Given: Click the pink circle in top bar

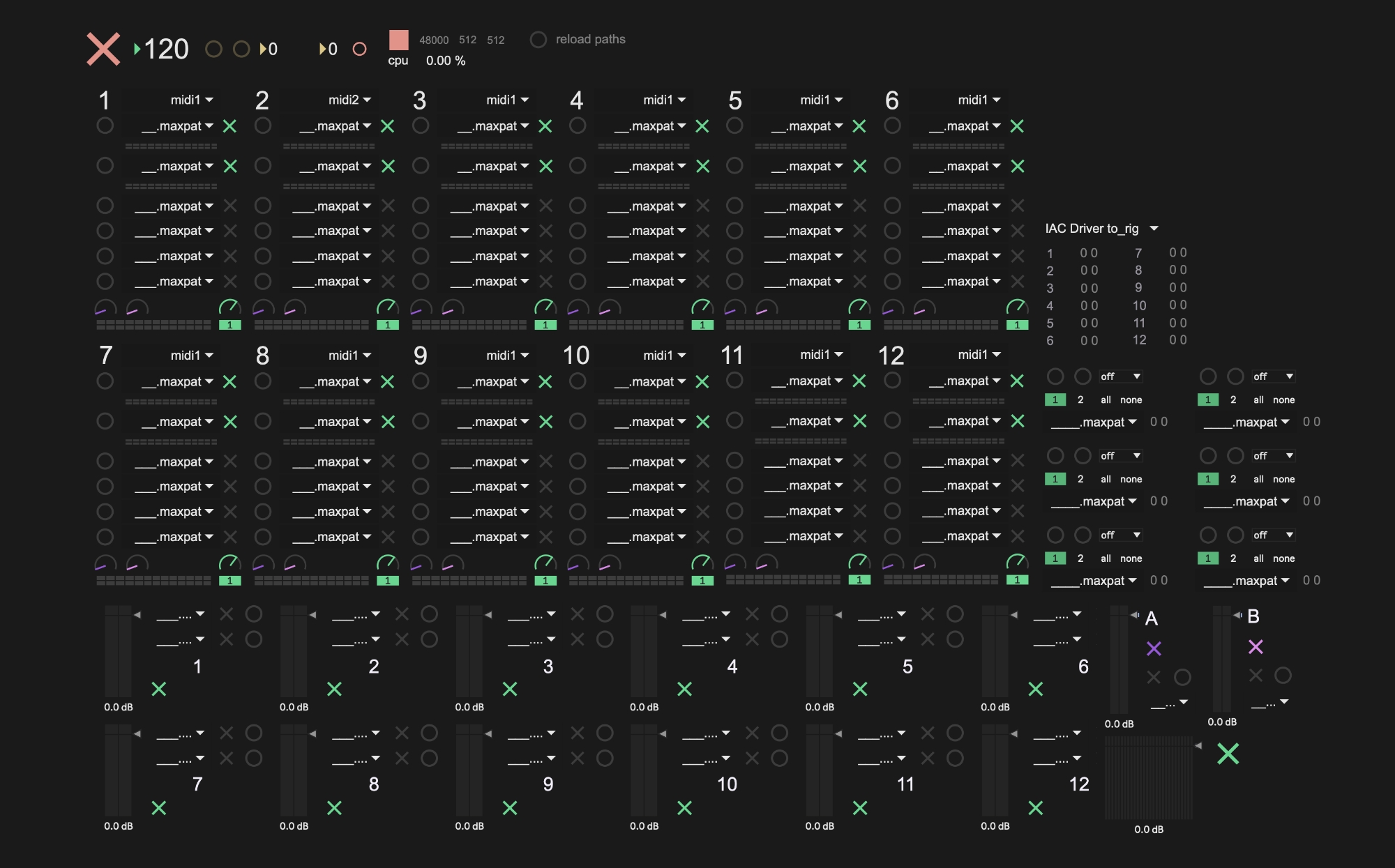Looking at the screenshot, I should (x=359, y=49).
